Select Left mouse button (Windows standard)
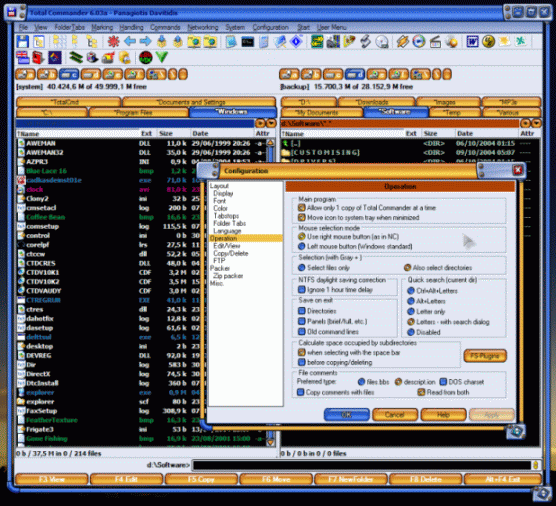 pos(302,246)
